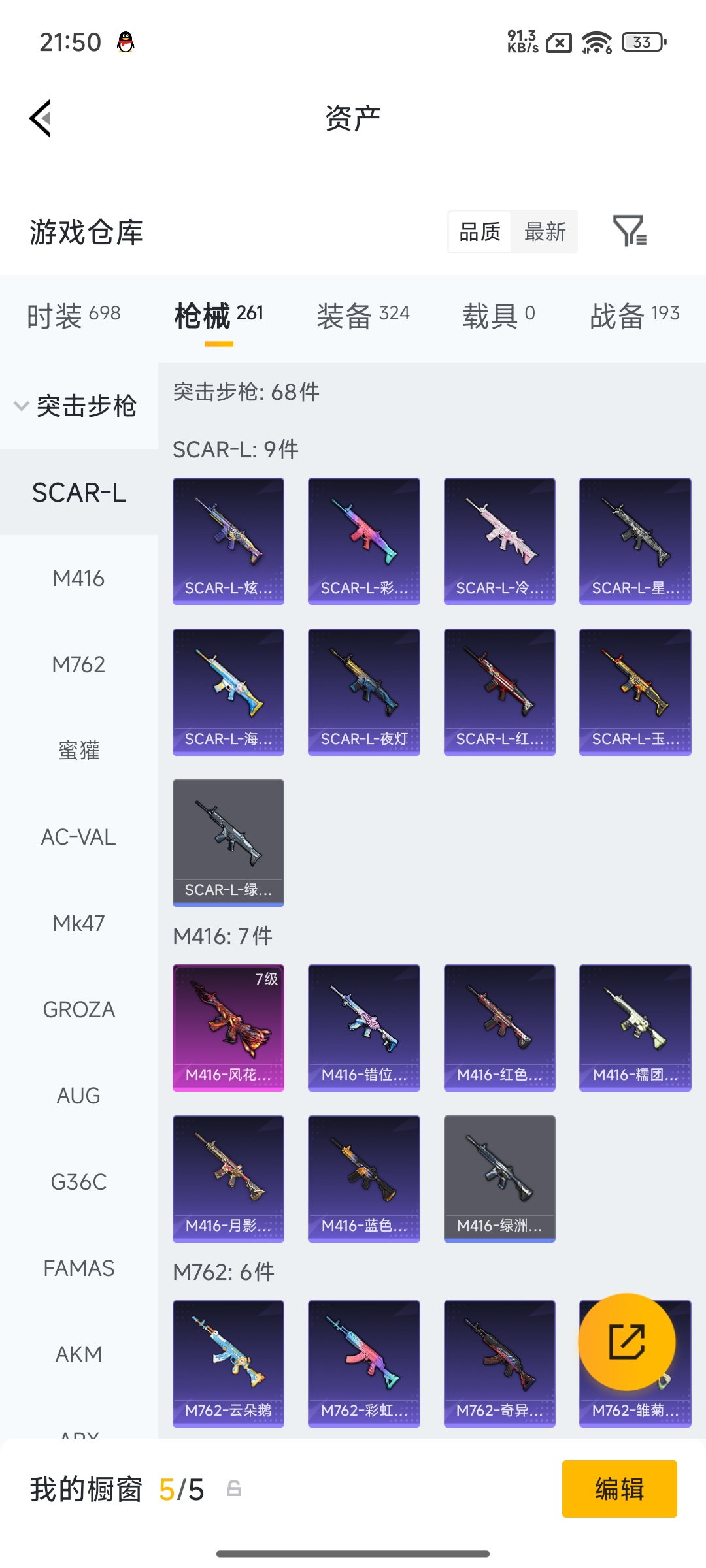Select 蜜獾 in the weapon sidebar

click(x=79, y=751)
